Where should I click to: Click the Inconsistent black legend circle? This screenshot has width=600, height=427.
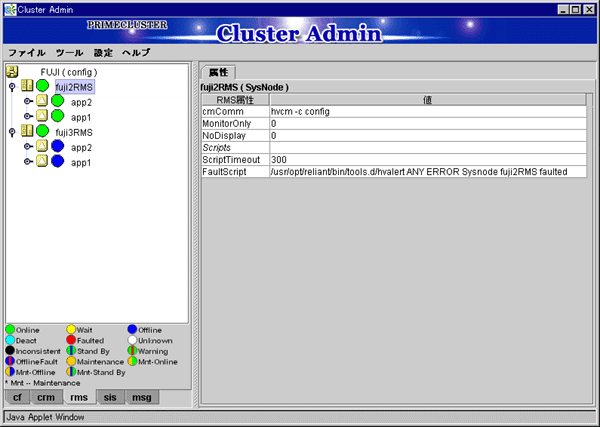click(10, 350)
